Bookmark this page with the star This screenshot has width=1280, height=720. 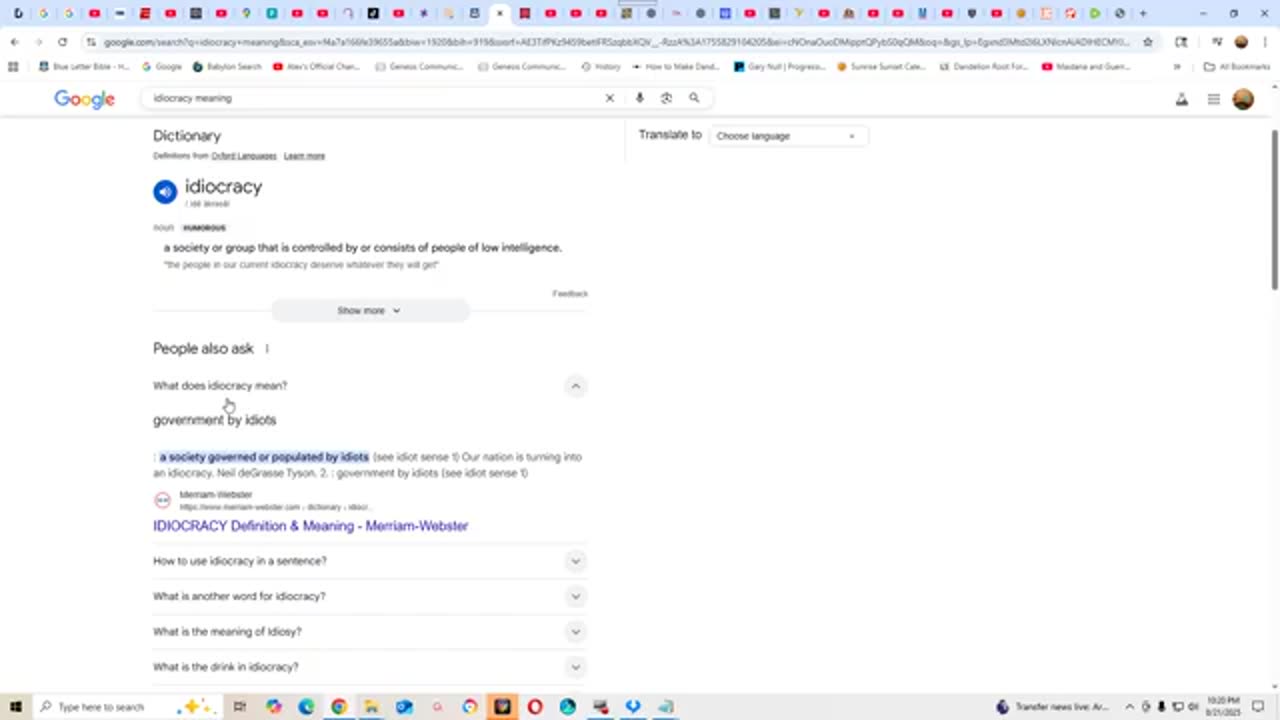click(x=1148, y=42)
